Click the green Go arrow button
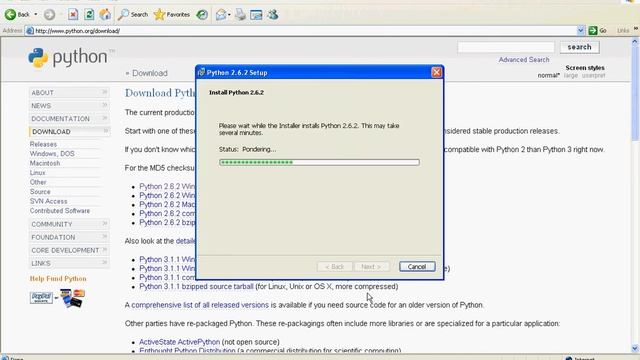640x360 pixels. click(x=593, y=30)
